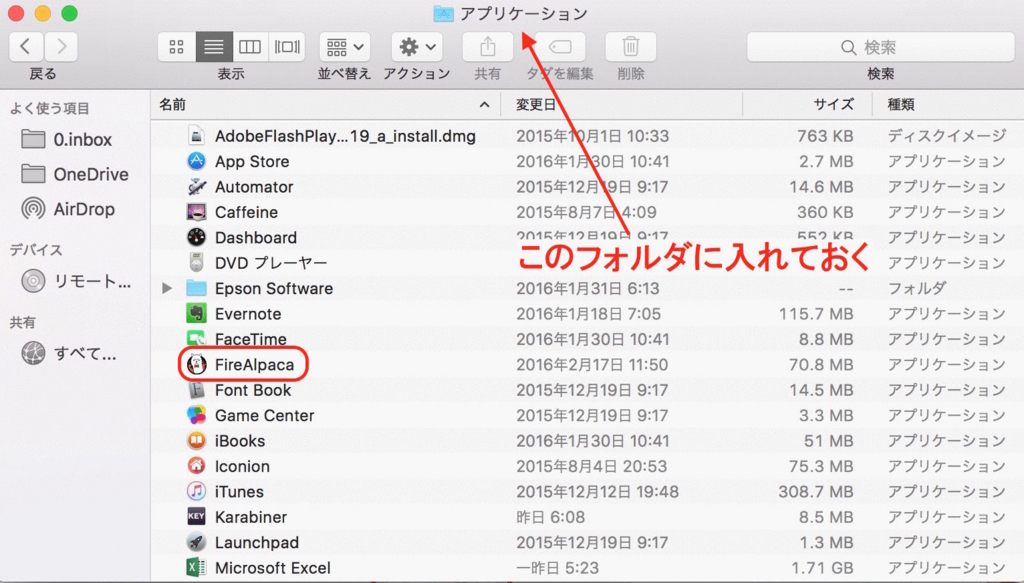This screenshot has width=1024, height=583.
Task: Select the Evernote elephant icon
Action: (x=196, y=313)
